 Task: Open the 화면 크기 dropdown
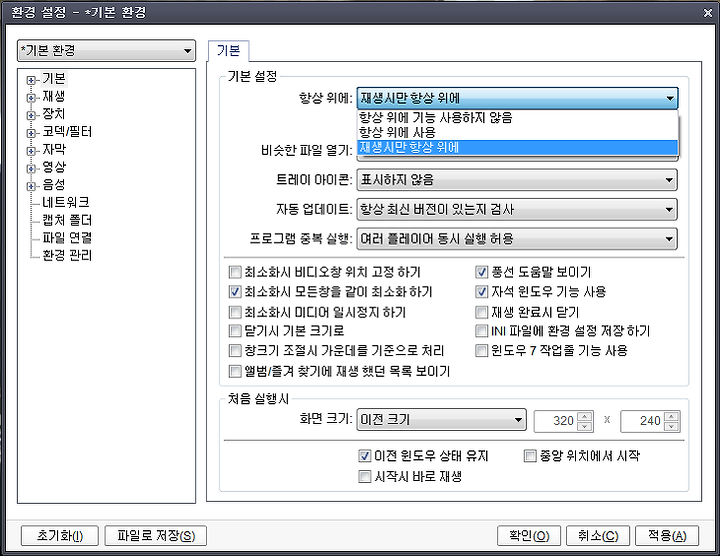pos(441,419)
